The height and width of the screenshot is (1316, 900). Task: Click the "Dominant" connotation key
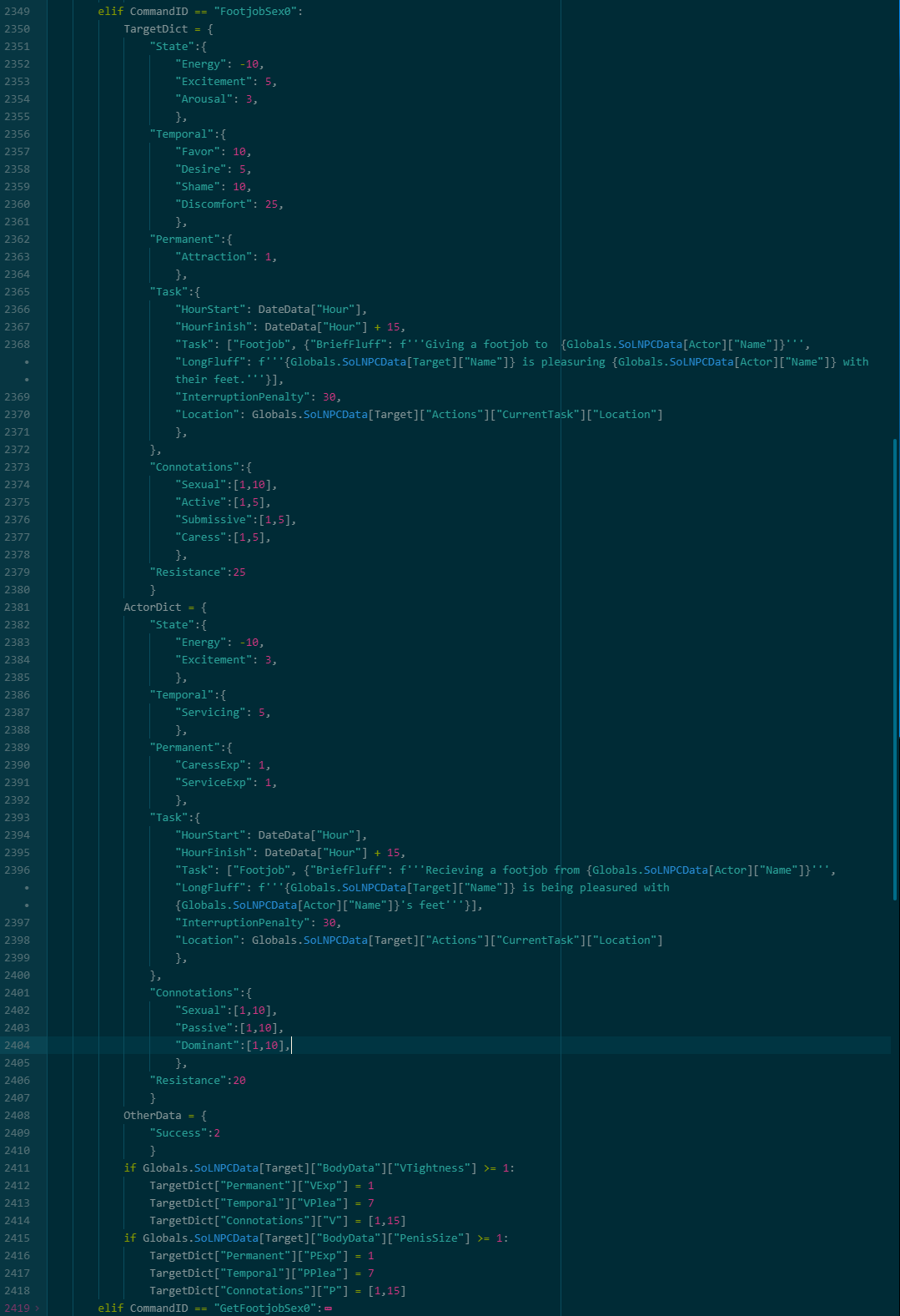[207, 1046]
